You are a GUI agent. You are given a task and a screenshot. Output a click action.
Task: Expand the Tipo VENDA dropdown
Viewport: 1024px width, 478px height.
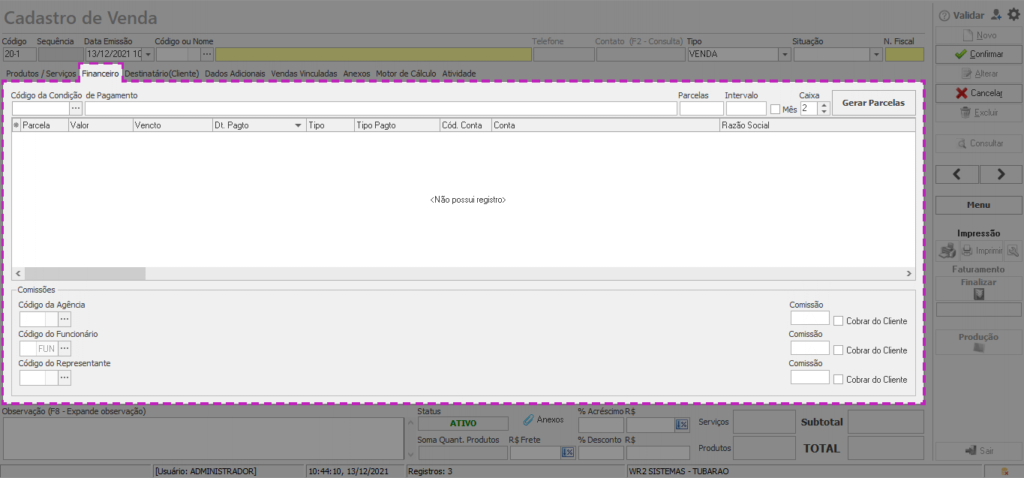(776, 54)
